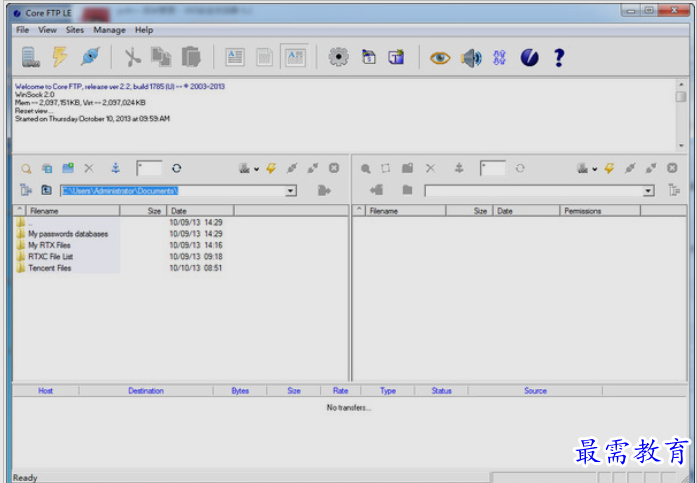This screenshot has width=697, height=483.
Task: Go up one directory in local pane
Action: 47,190
